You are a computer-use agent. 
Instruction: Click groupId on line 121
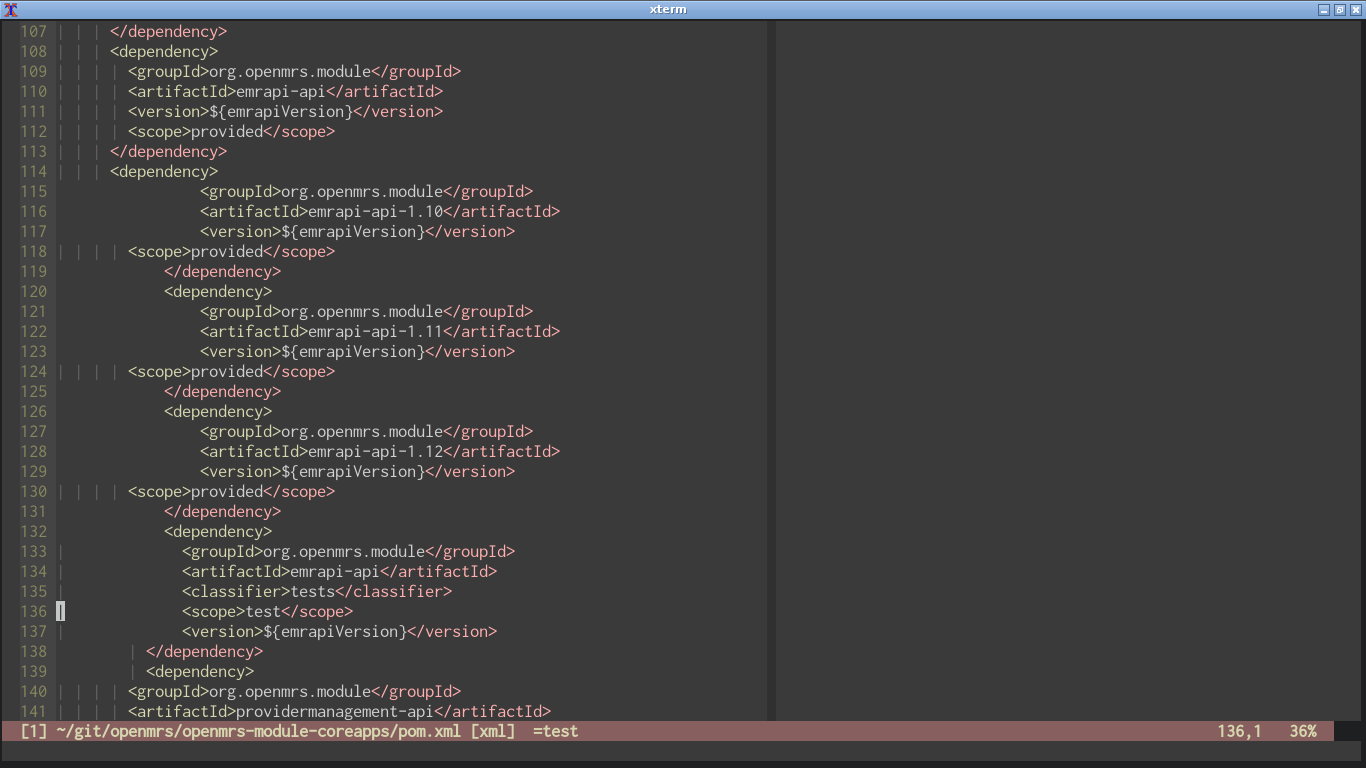coord(367,311)
